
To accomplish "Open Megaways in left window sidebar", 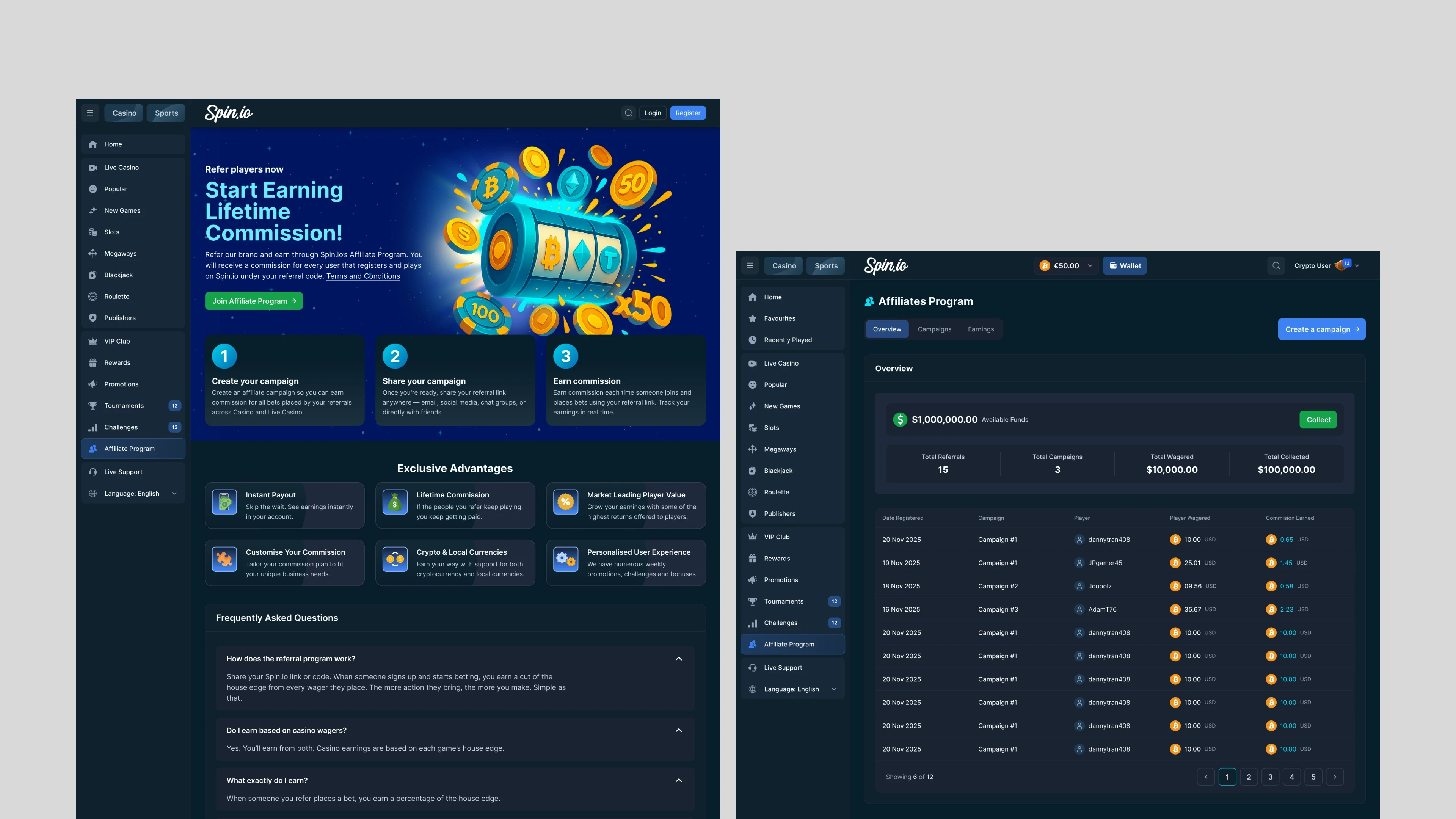I will point(133,253).
